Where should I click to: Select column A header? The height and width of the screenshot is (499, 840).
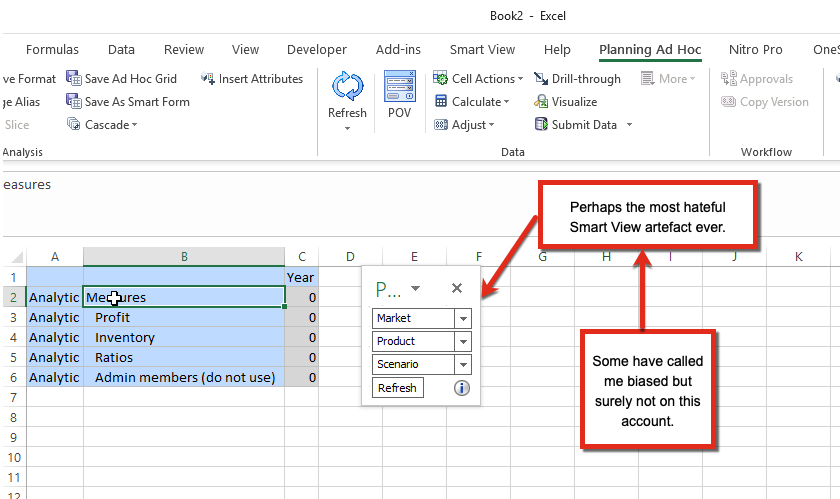click(x=55, y=257)
